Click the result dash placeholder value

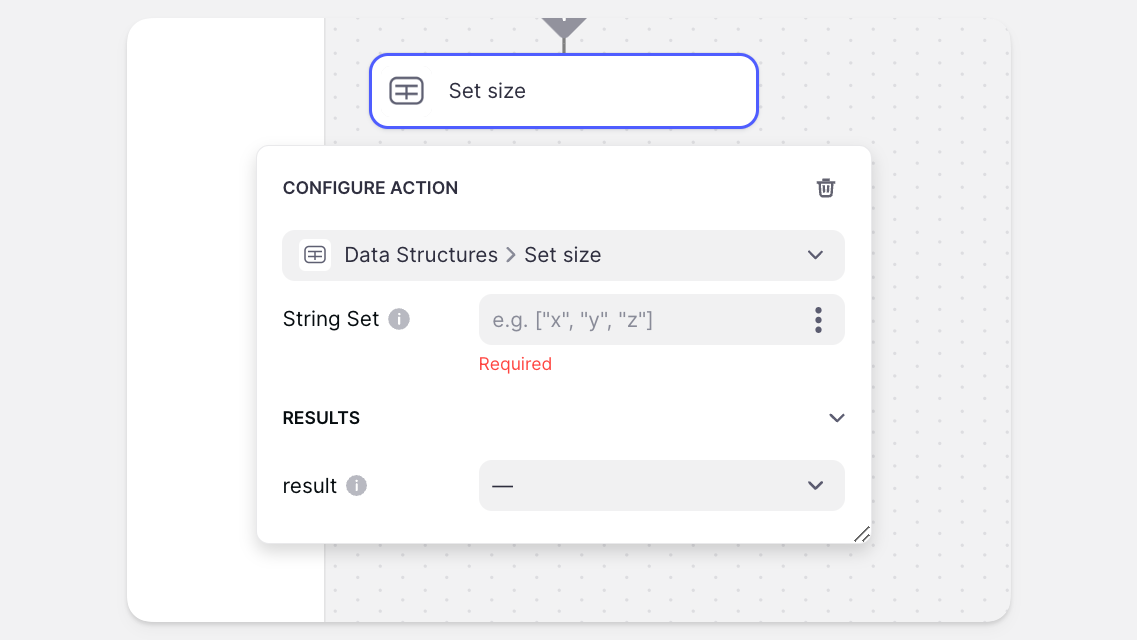click(x=502, y=486)
